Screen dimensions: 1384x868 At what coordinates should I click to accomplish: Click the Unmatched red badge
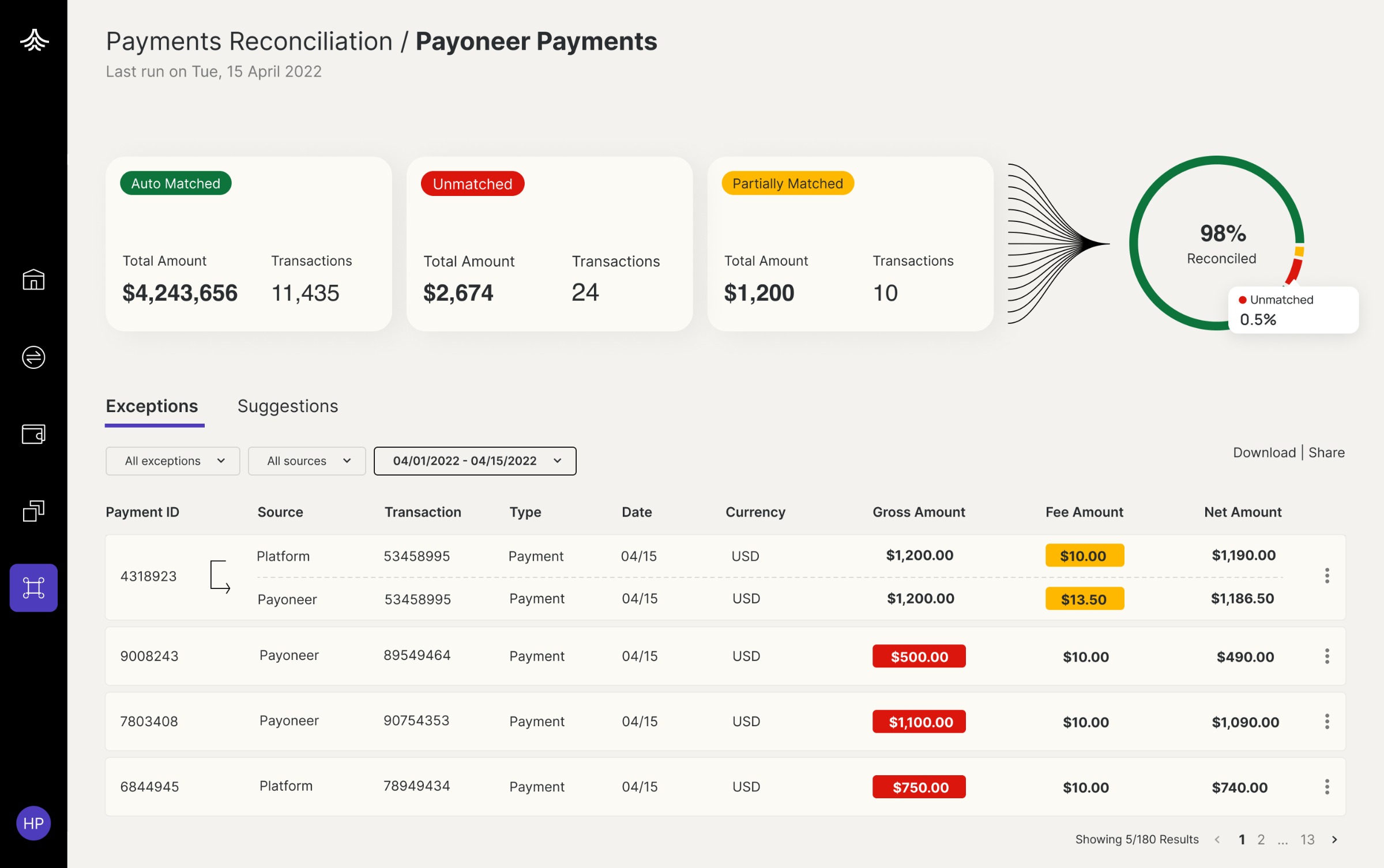[x=473, y=184]
